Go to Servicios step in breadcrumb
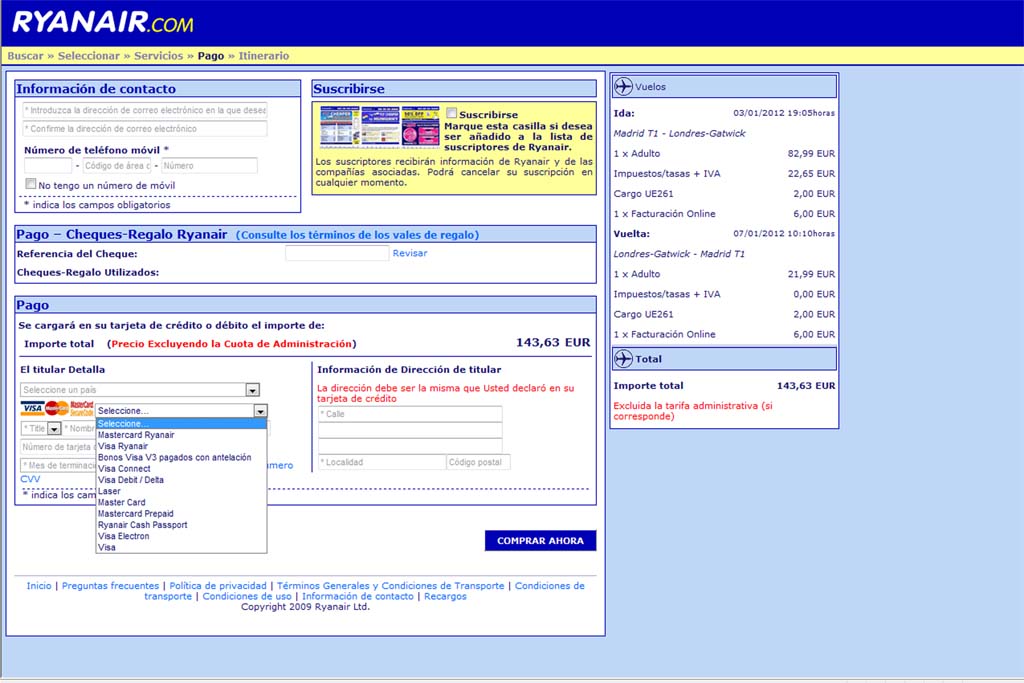This screenshot has width=1024, height=683. tap(158, 56)
